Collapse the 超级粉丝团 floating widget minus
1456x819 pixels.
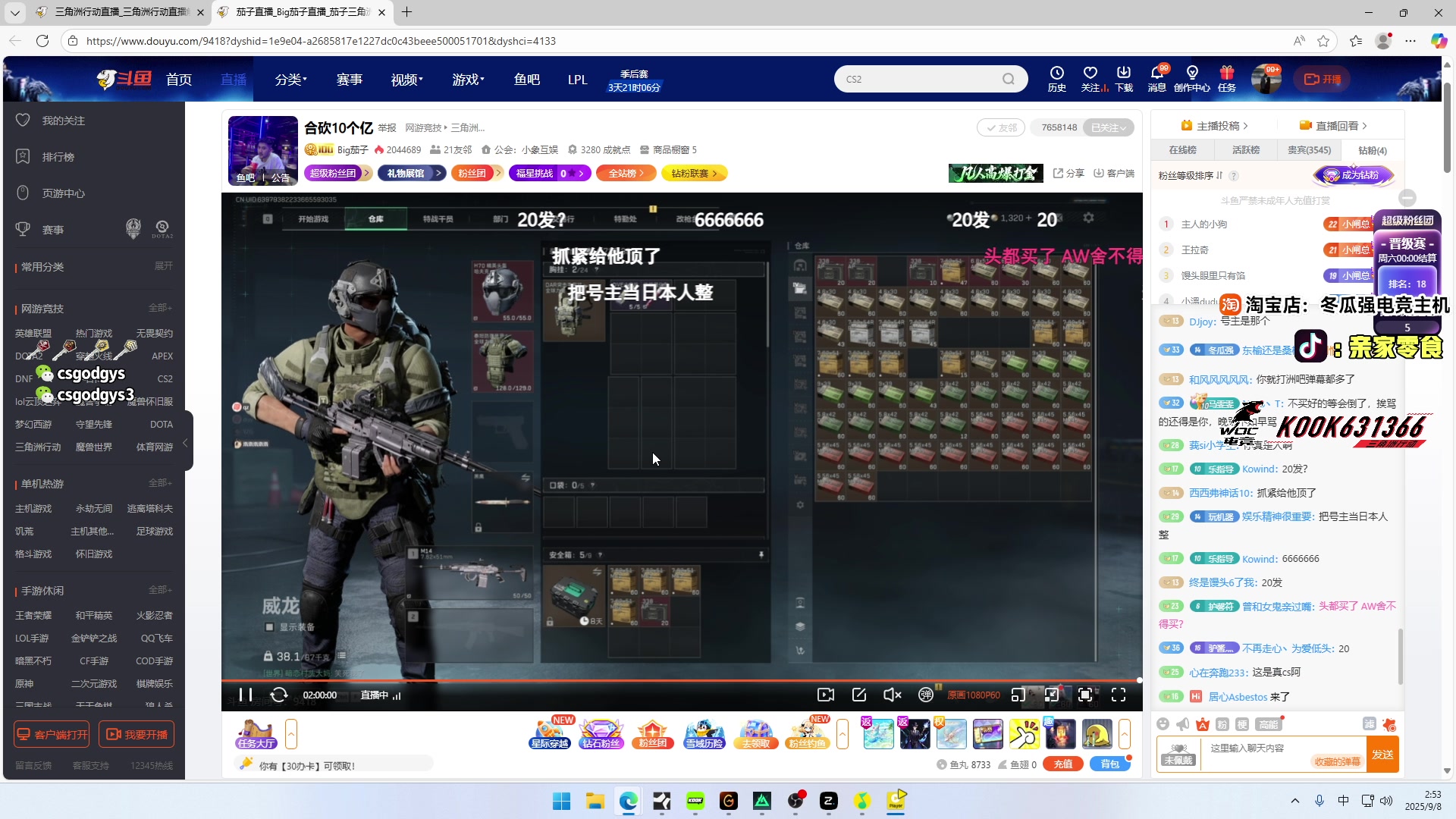coord(1407,198)
